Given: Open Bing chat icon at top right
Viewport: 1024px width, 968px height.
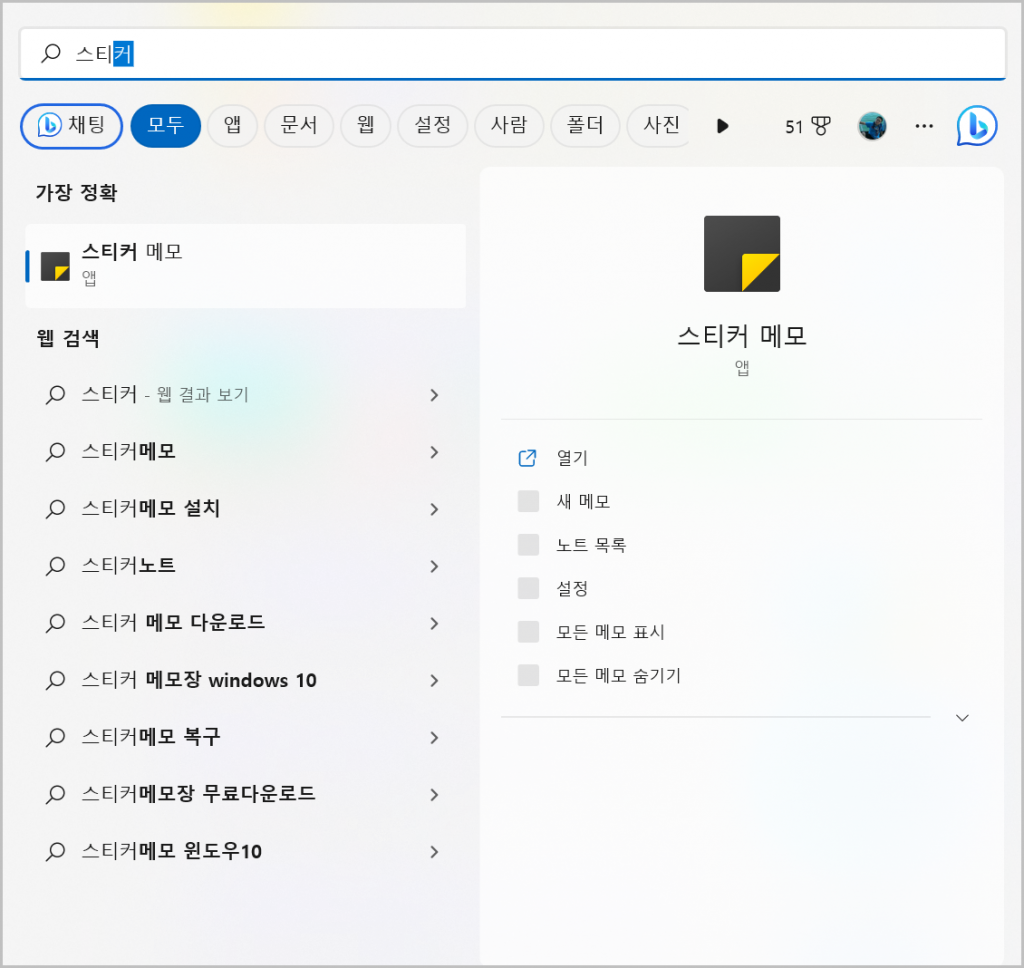Looking at the screenshot, I should pyautogui.click(x=976, y=125).
